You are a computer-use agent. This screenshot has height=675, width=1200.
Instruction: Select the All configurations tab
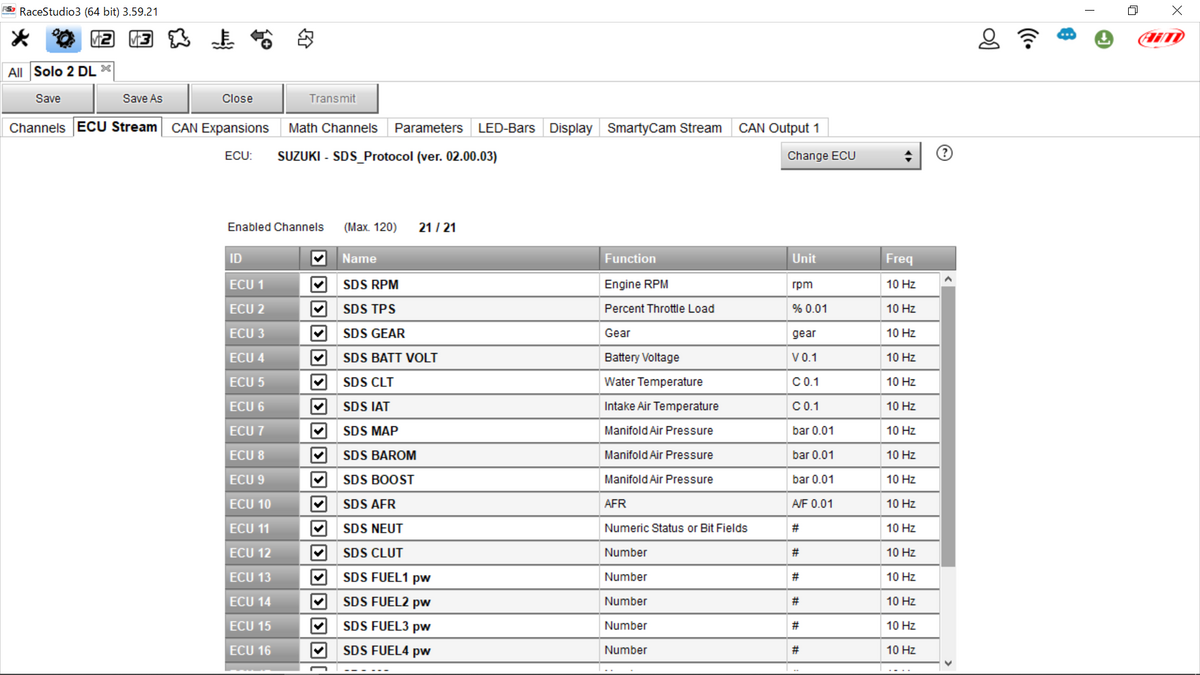(15, 72)
